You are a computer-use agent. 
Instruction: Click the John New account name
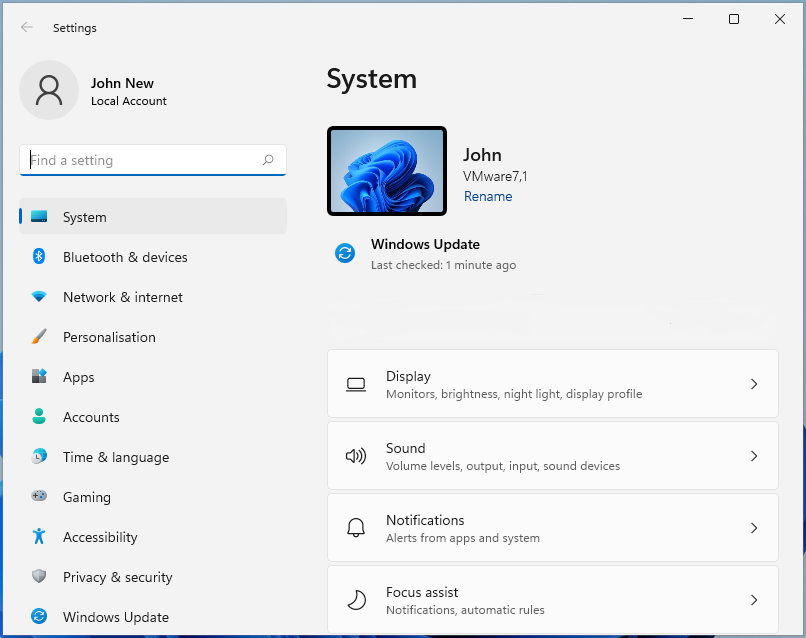coord(122,83)
